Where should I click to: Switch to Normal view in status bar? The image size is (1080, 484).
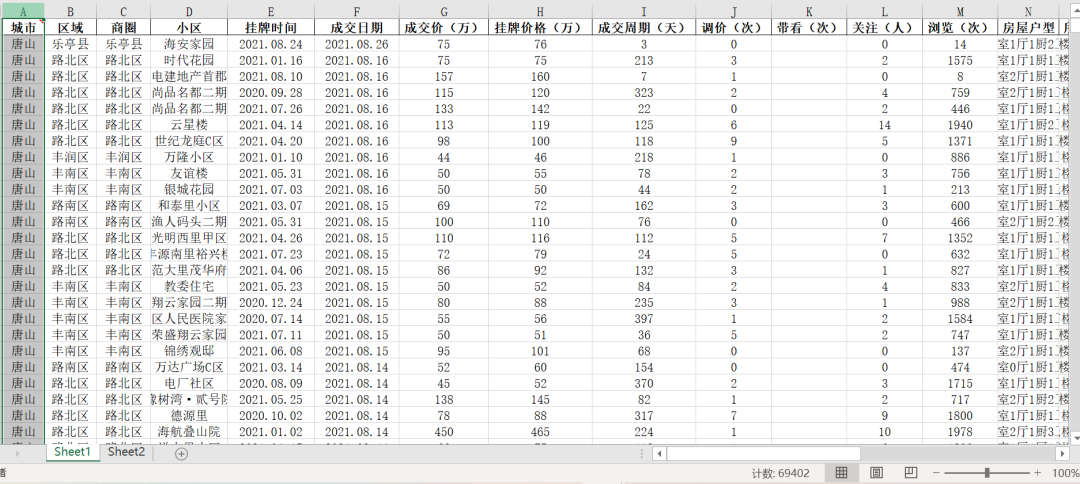coord(841,473)
